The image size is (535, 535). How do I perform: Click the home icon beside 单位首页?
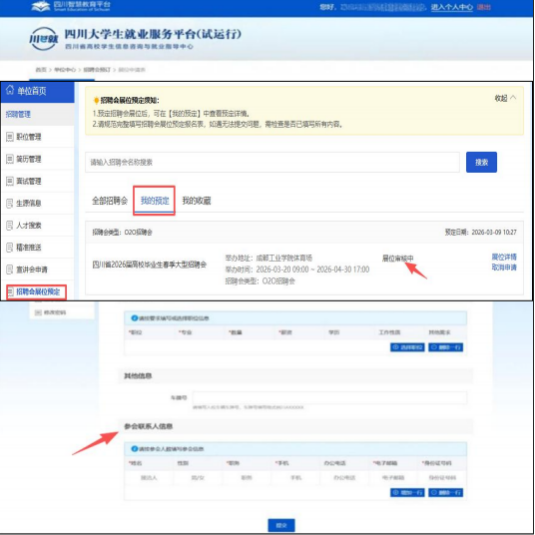[x=10, y=90]
